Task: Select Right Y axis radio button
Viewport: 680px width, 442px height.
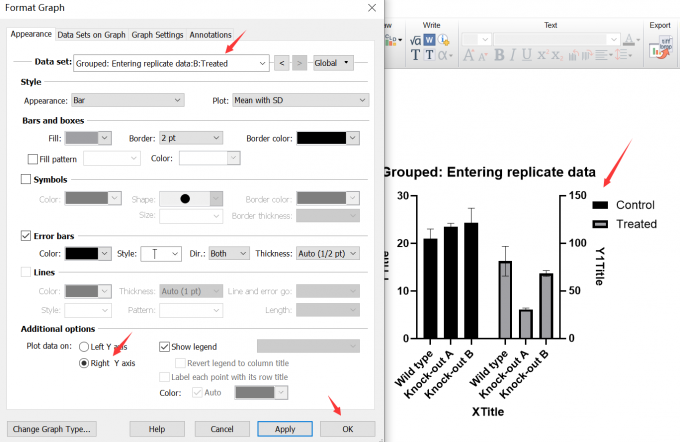Action: (x=84, y=363)
